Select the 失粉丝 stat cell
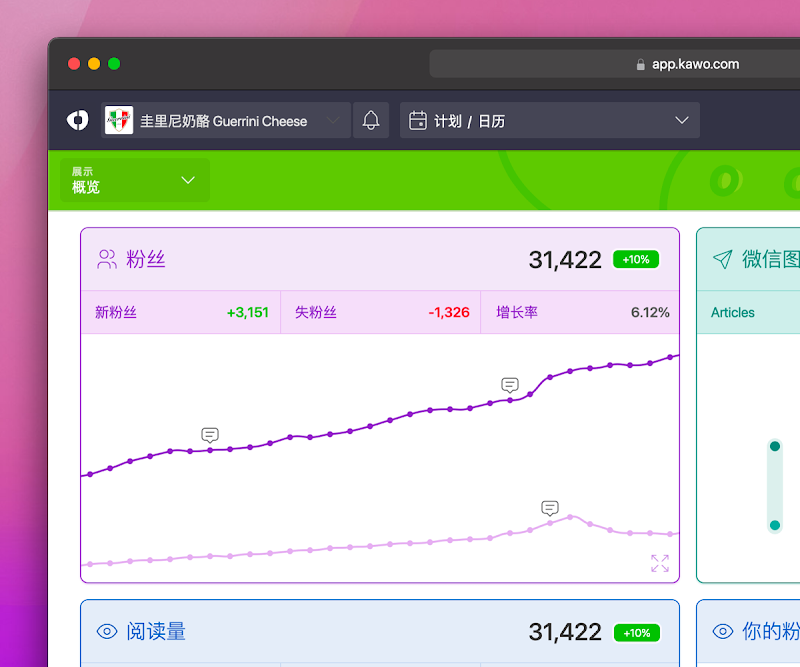Image resolution: width=800 pixels, height=667 pixels. pyautogui.click(x=381, y=312)
